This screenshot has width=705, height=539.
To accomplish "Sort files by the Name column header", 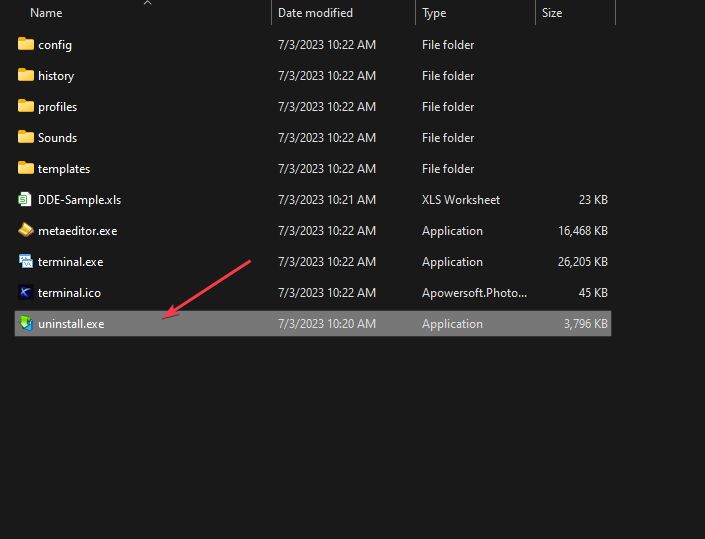I will pyautogui.click(x=46, y=13).
